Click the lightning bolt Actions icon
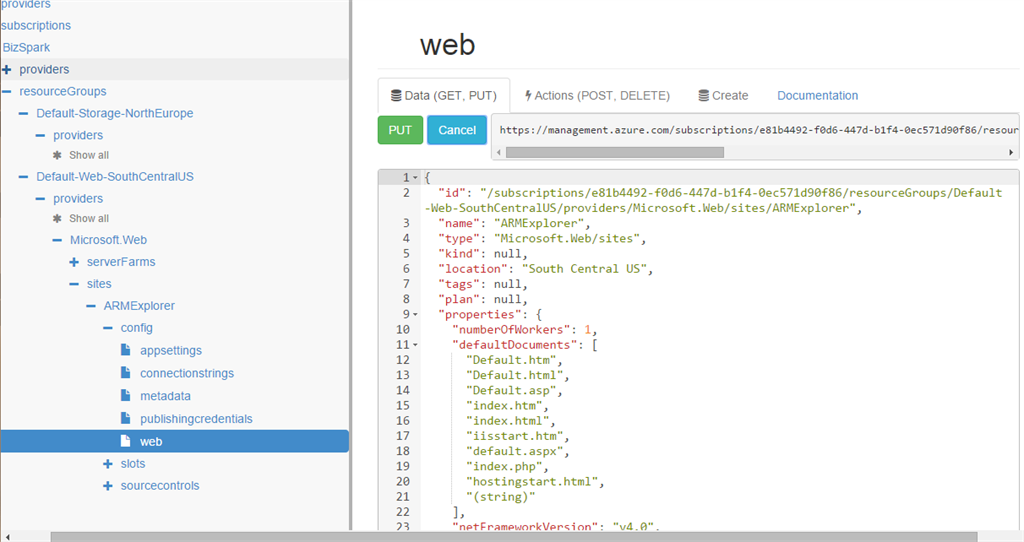This screenshot has width=1024, height=542. (528, 96)
